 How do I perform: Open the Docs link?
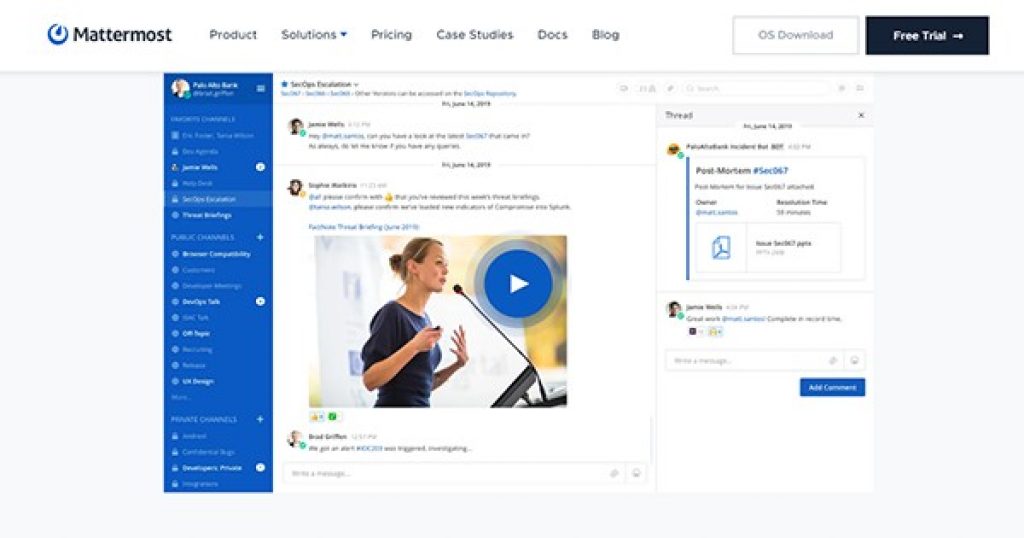pos(552,35)
